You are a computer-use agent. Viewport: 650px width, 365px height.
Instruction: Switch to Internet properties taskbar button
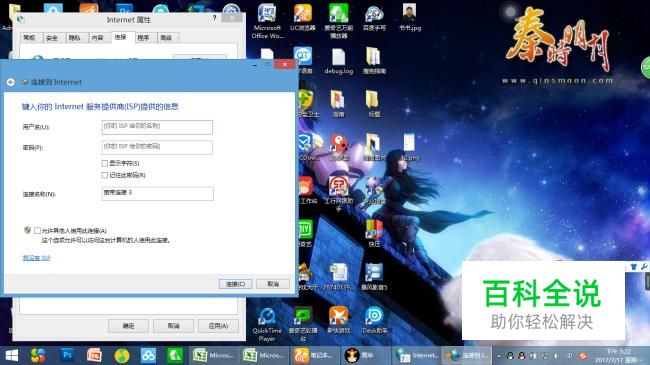pyautogui.click(x=416, y=355)
